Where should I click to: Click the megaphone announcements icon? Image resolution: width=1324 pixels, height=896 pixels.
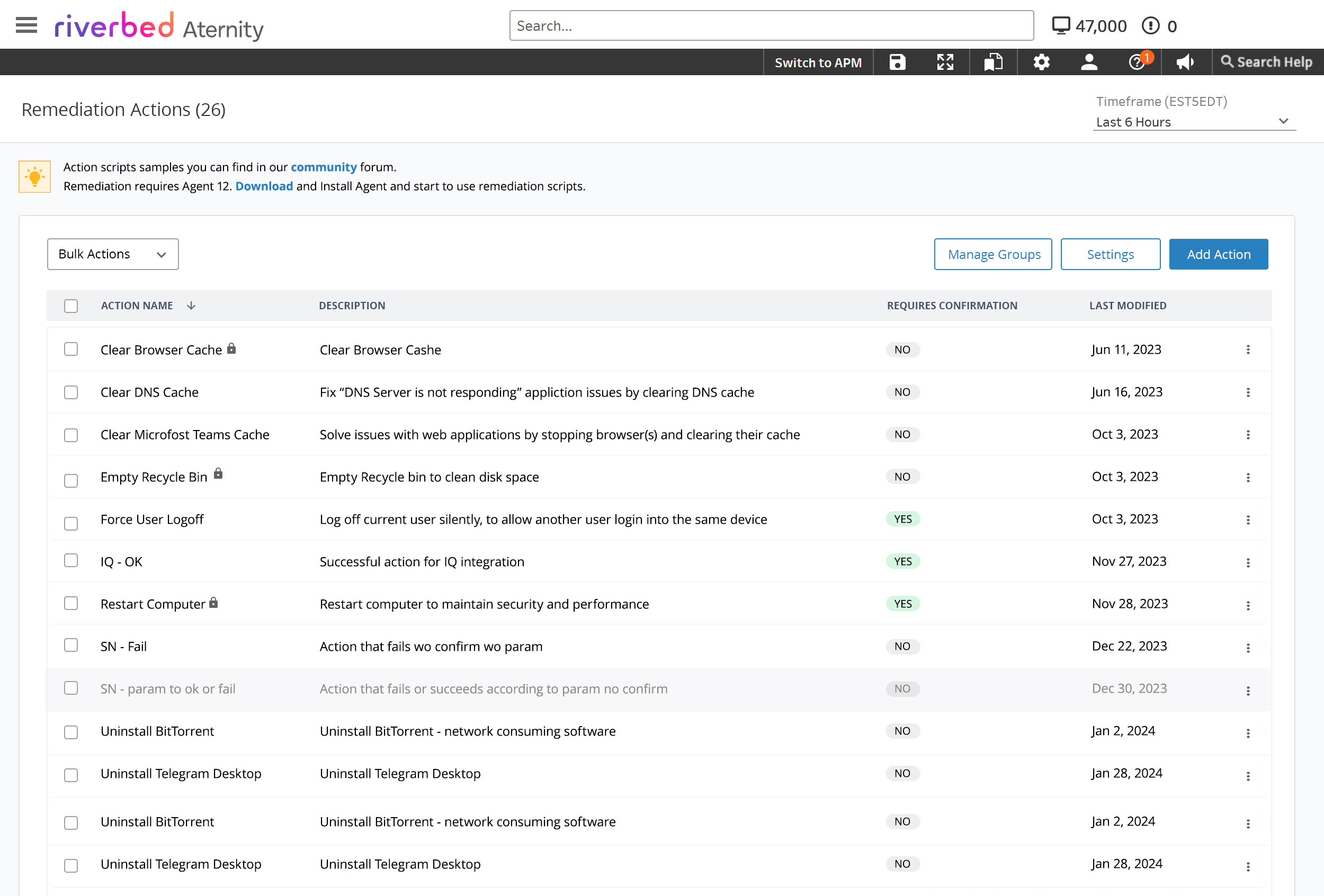(x=1185, y=62)
